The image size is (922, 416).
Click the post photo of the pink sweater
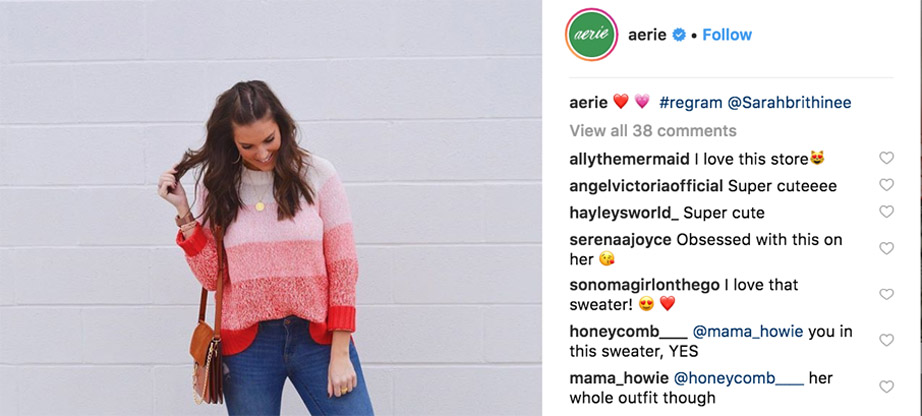270,208
